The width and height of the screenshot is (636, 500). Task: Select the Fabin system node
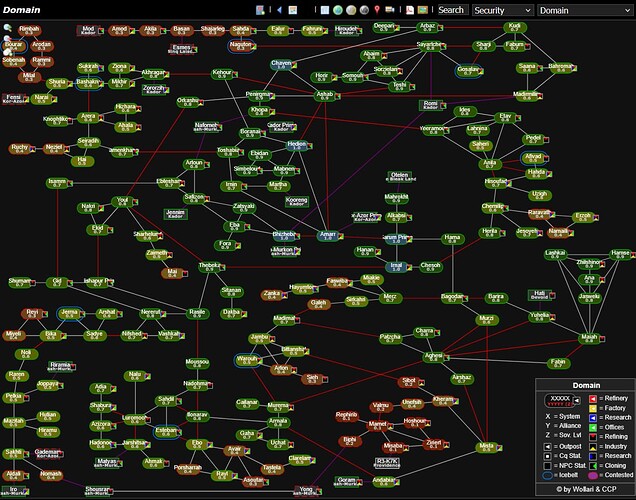pyautogui.click(x=558, y=363)
